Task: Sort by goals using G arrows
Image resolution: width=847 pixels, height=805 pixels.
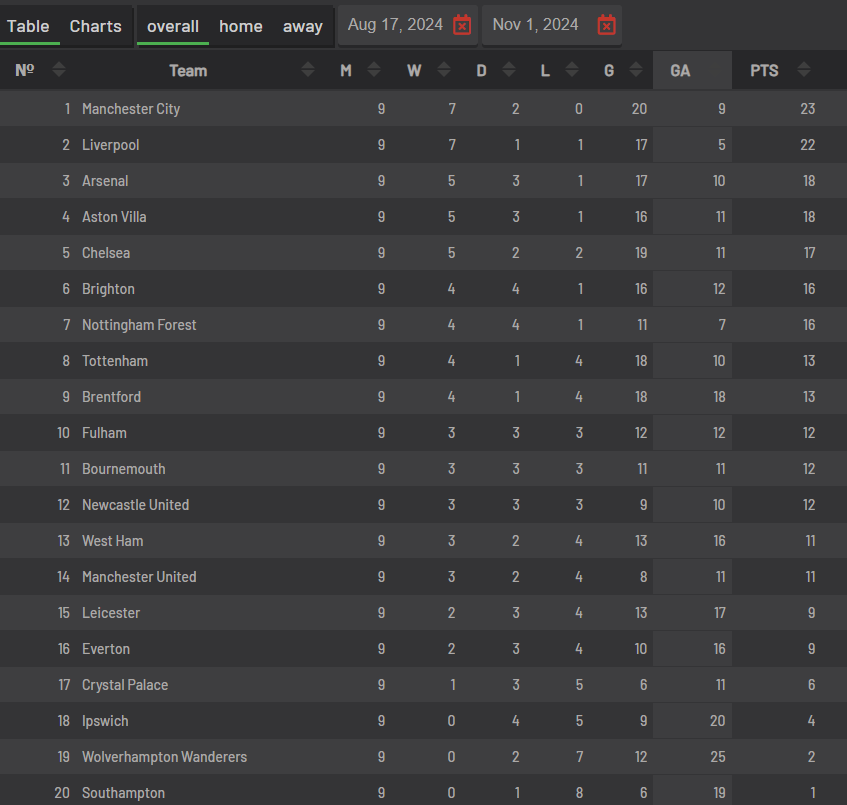Action: click(636, 70)
